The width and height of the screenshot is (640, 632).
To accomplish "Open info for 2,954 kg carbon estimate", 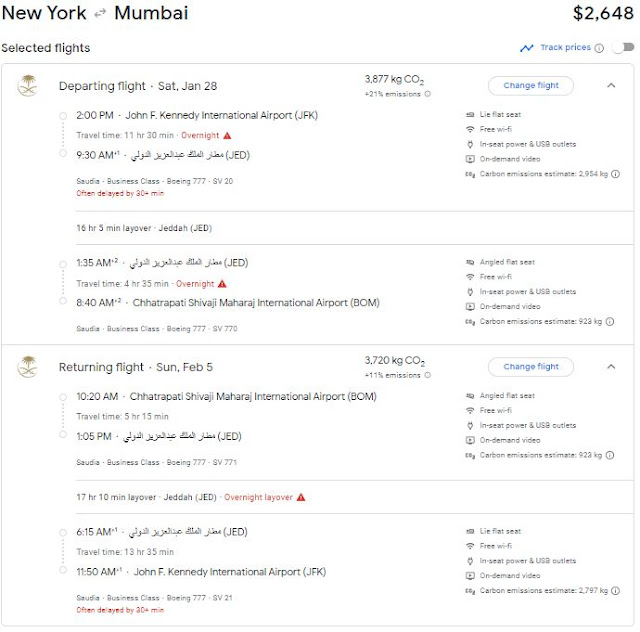I will tap(616, 174).
